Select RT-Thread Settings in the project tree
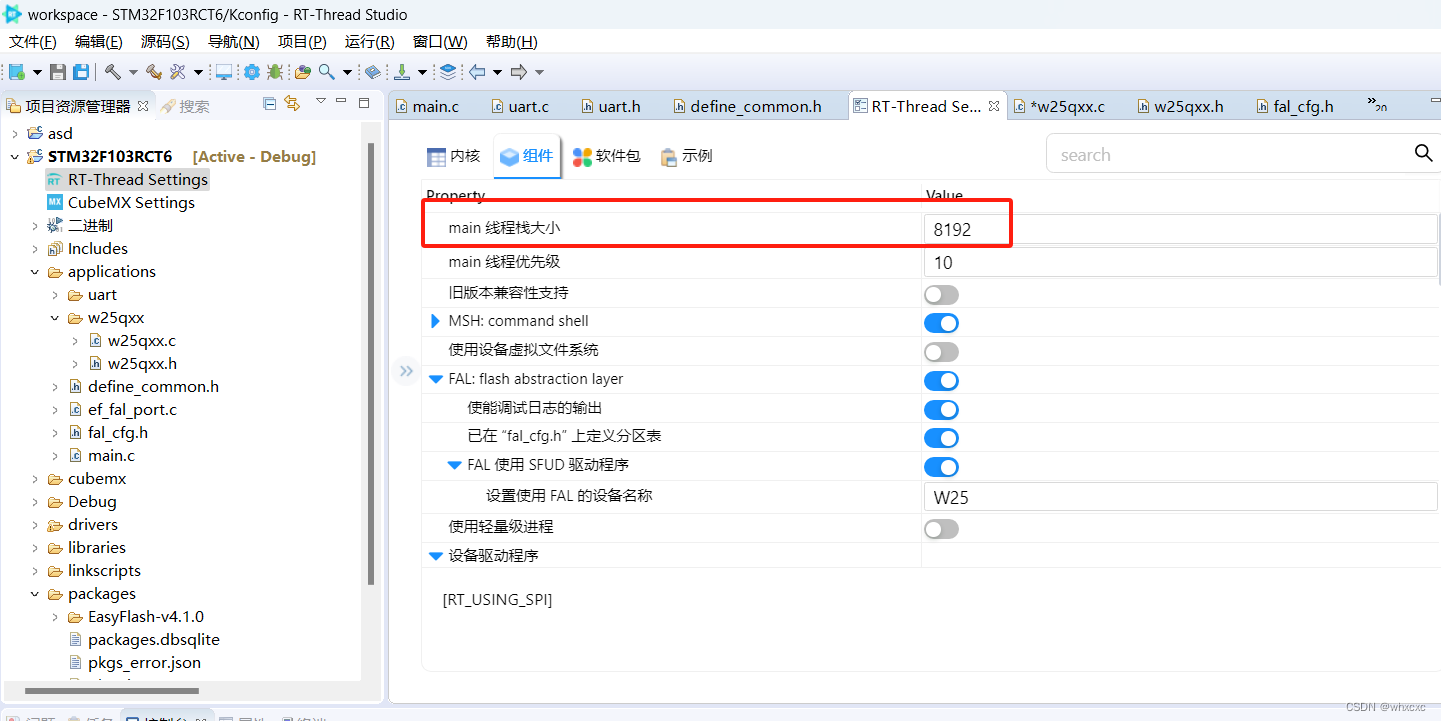This screenshot has width=1441, height=721. pos(136,179)
